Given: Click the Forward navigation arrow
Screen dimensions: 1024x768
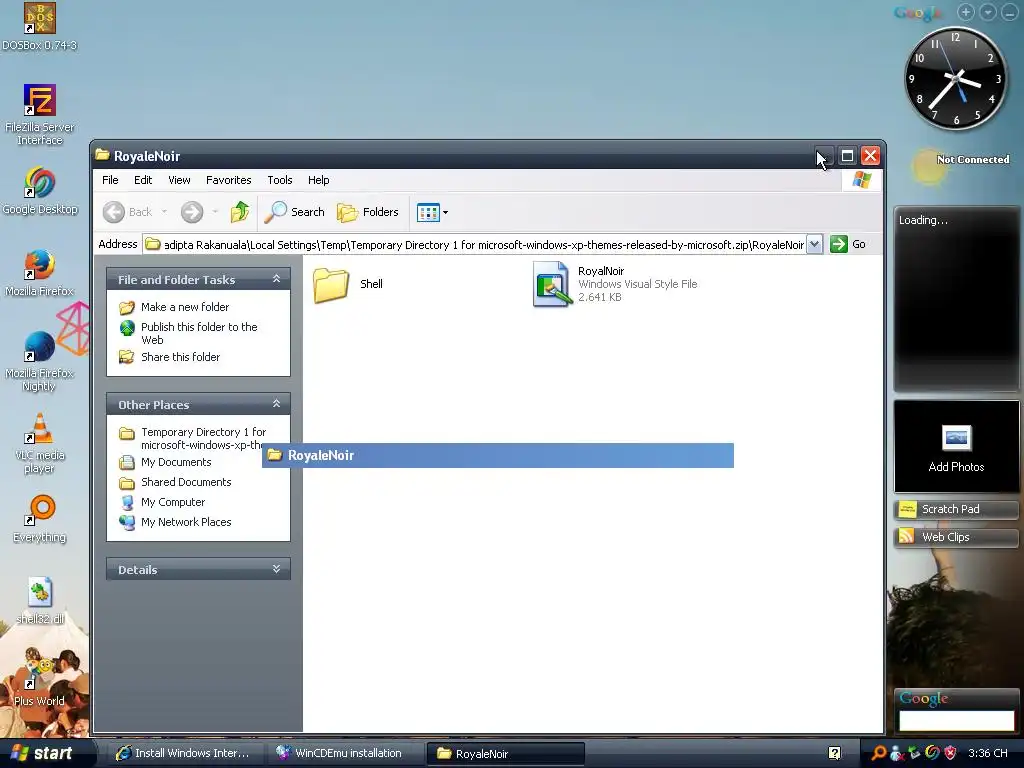Looking at the screenshot, I should [192, 212].
